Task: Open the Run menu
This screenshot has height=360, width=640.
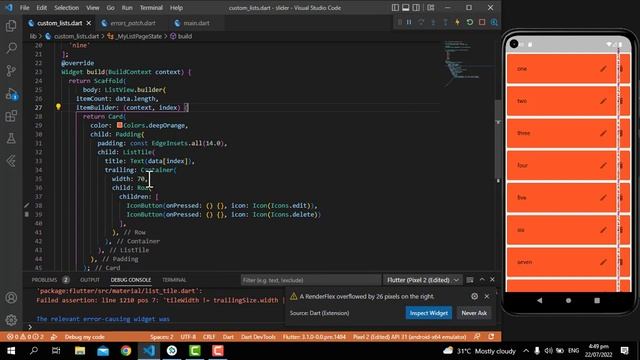Action: coord(127,8)
